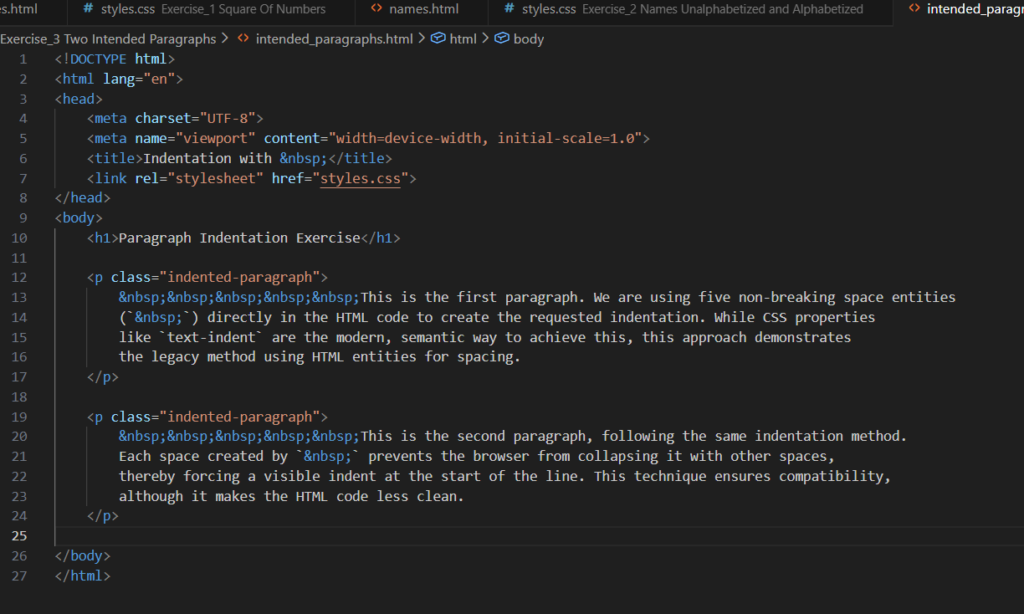The height and width of the screenshot is (614, 1024).
Task: Click line number 25 in the gutter
Action: 22,537
